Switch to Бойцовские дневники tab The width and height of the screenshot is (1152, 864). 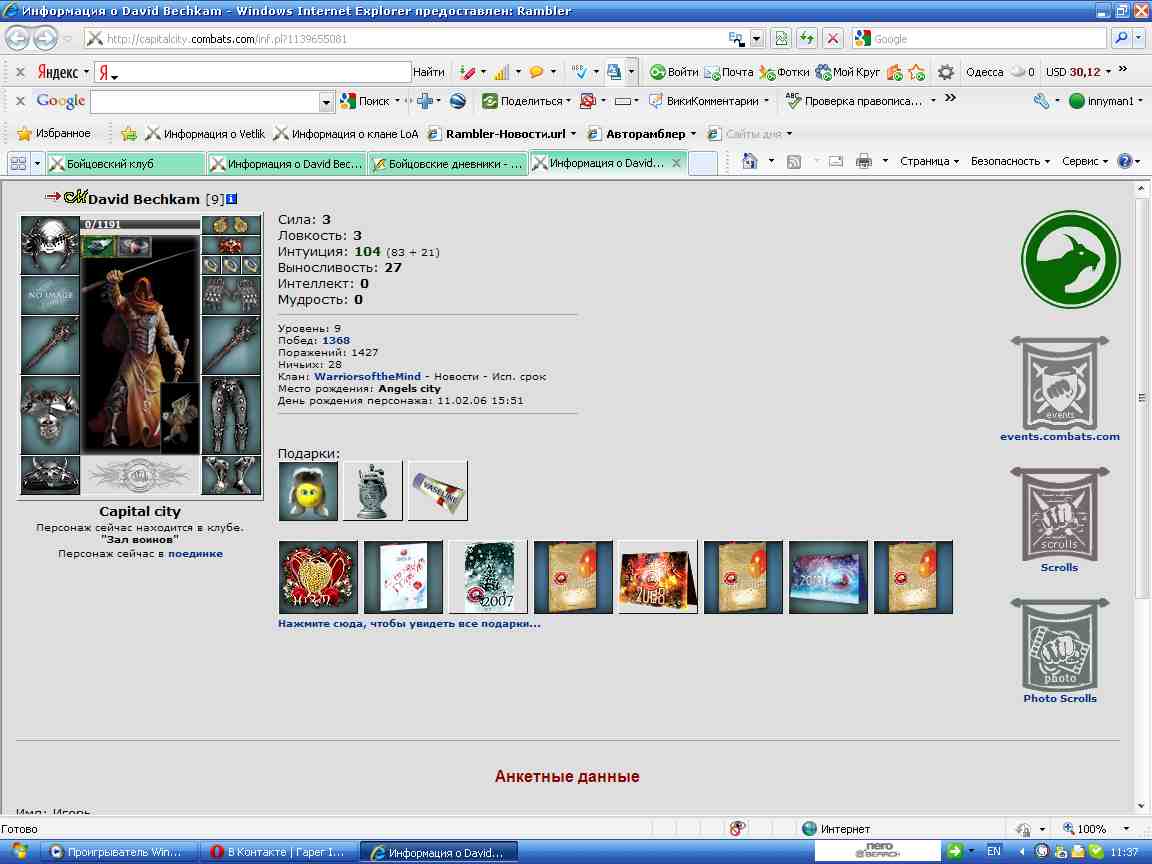(x=448, y=164)
